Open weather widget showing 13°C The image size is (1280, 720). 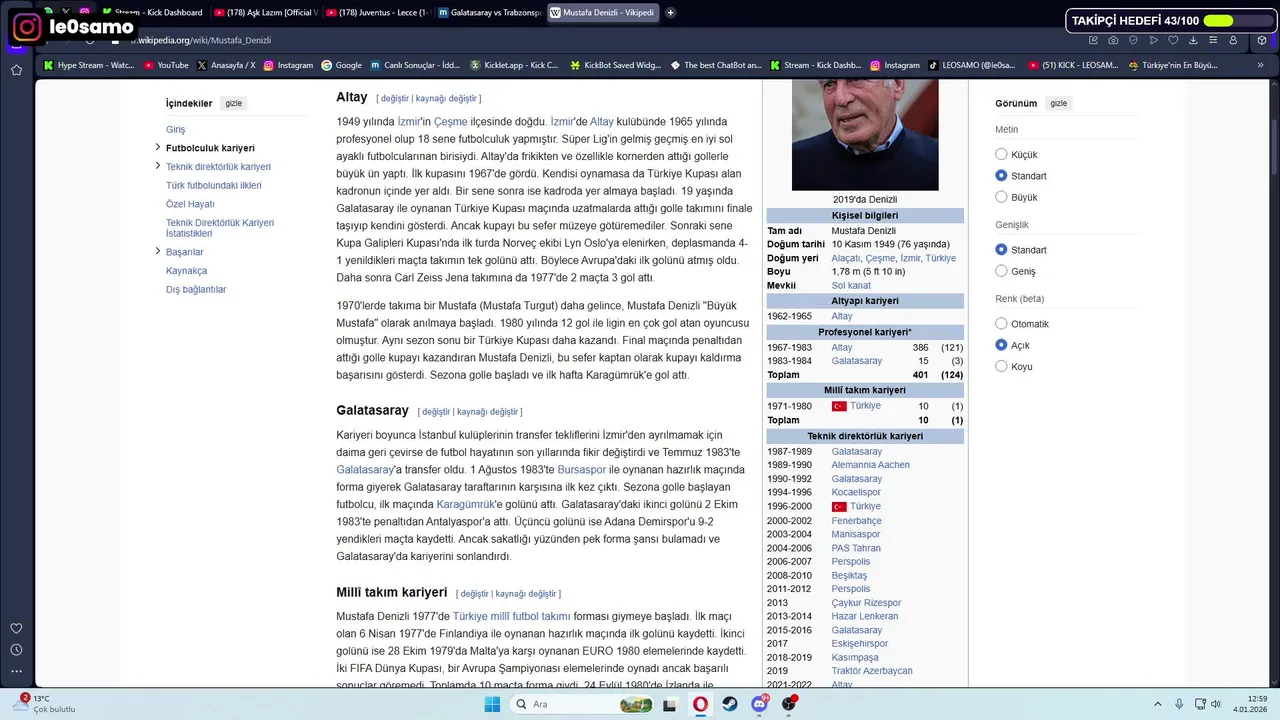[x=45, y=704]
